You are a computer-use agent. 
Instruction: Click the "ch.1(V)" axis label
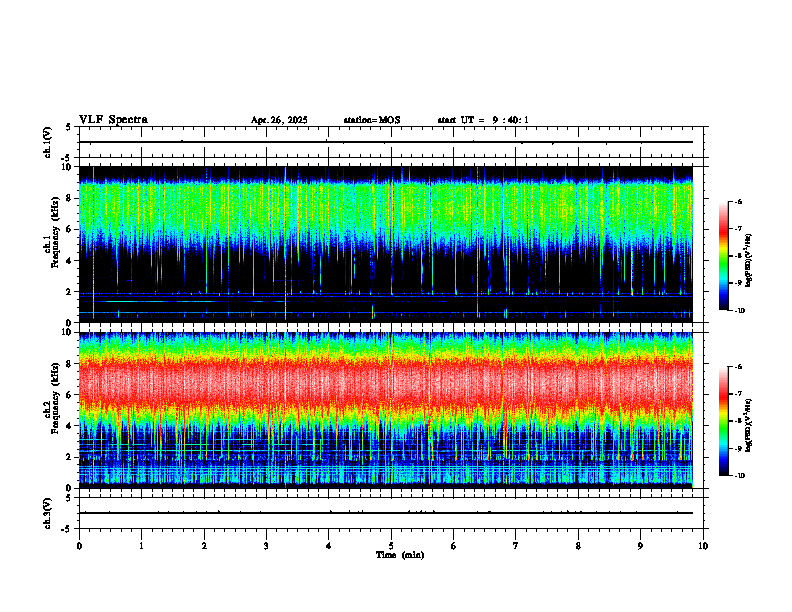[x=48, y=142]
